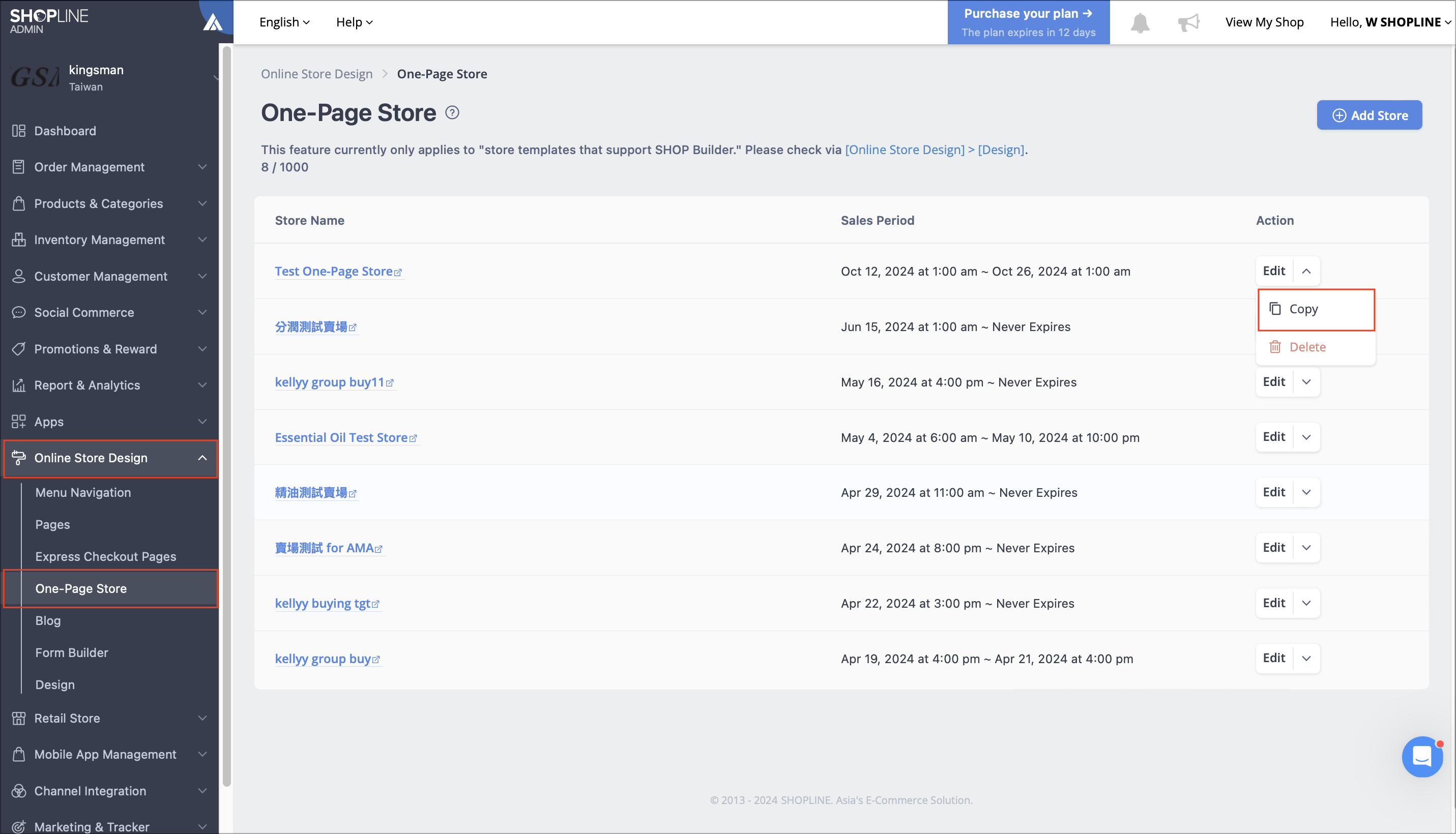Open Form Builder in sidebar
The image size is (1456, 834).
[72, 652]
